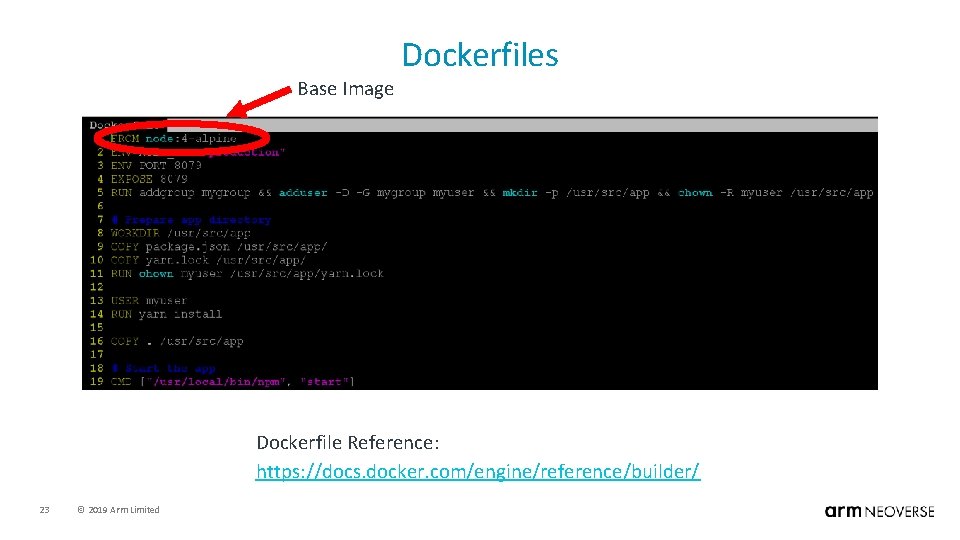Click the Dockerfile Reference: label
The height and width of the screenshot is (540, 960).
[x=348, y=443]
